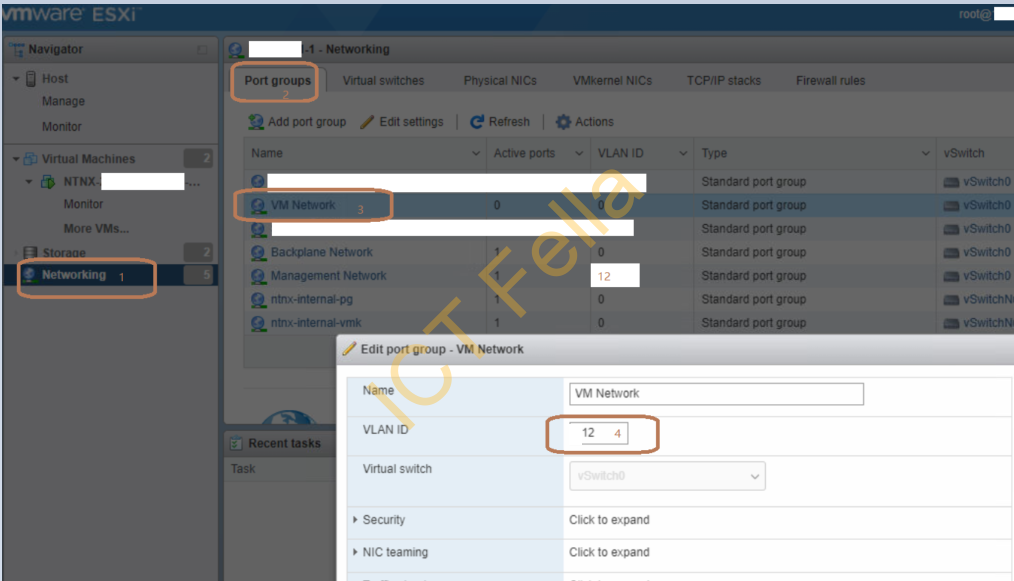
Task: Expand the Storage tree node
Action: [x=16, y=252]
